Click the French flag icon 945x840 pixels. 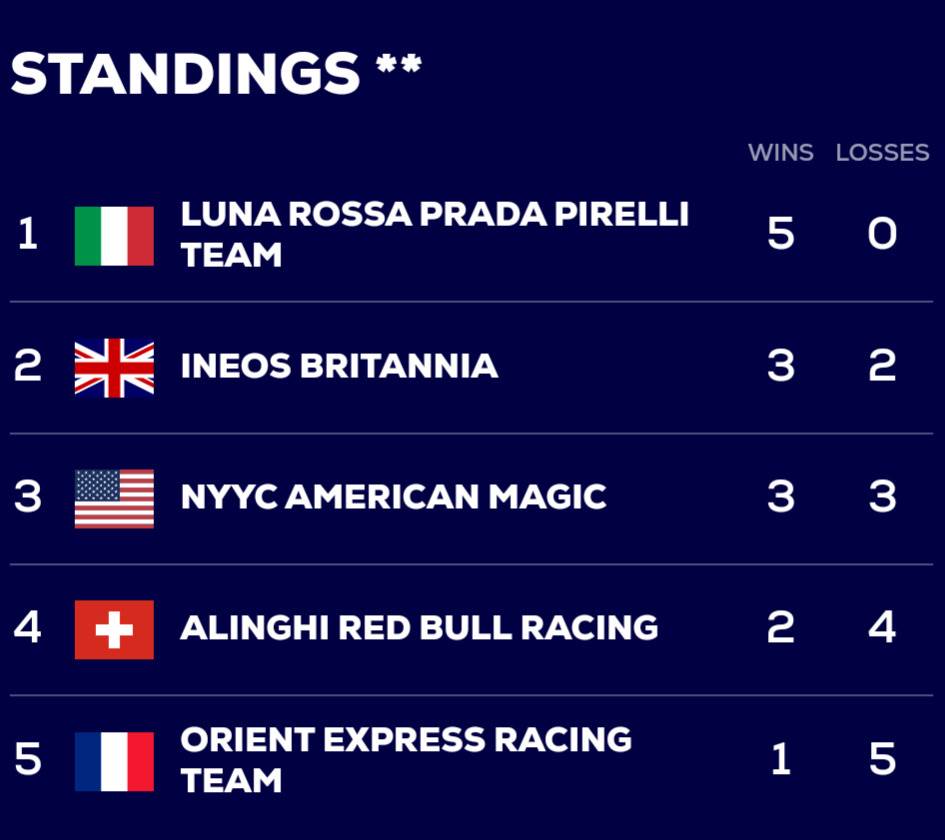click(114, 761)
